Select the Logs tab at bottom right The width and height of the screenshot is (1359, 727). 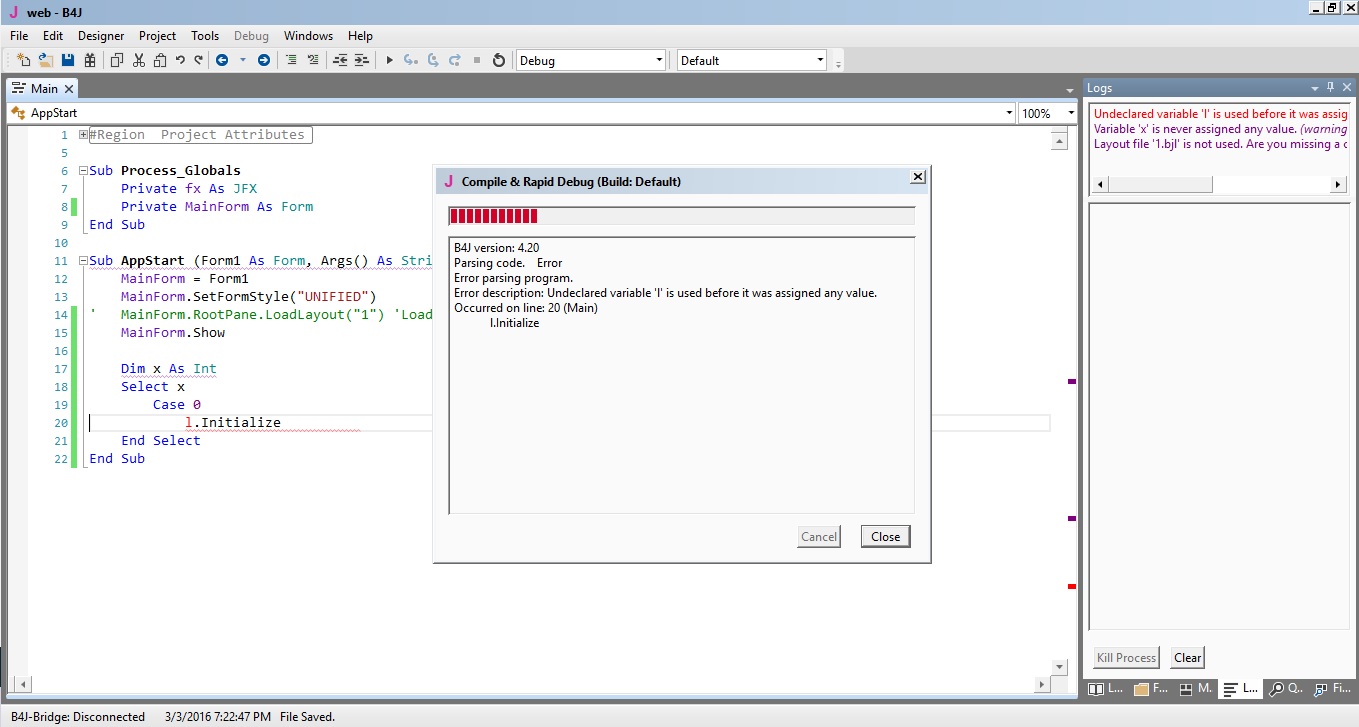click(x=1241, y=689)
